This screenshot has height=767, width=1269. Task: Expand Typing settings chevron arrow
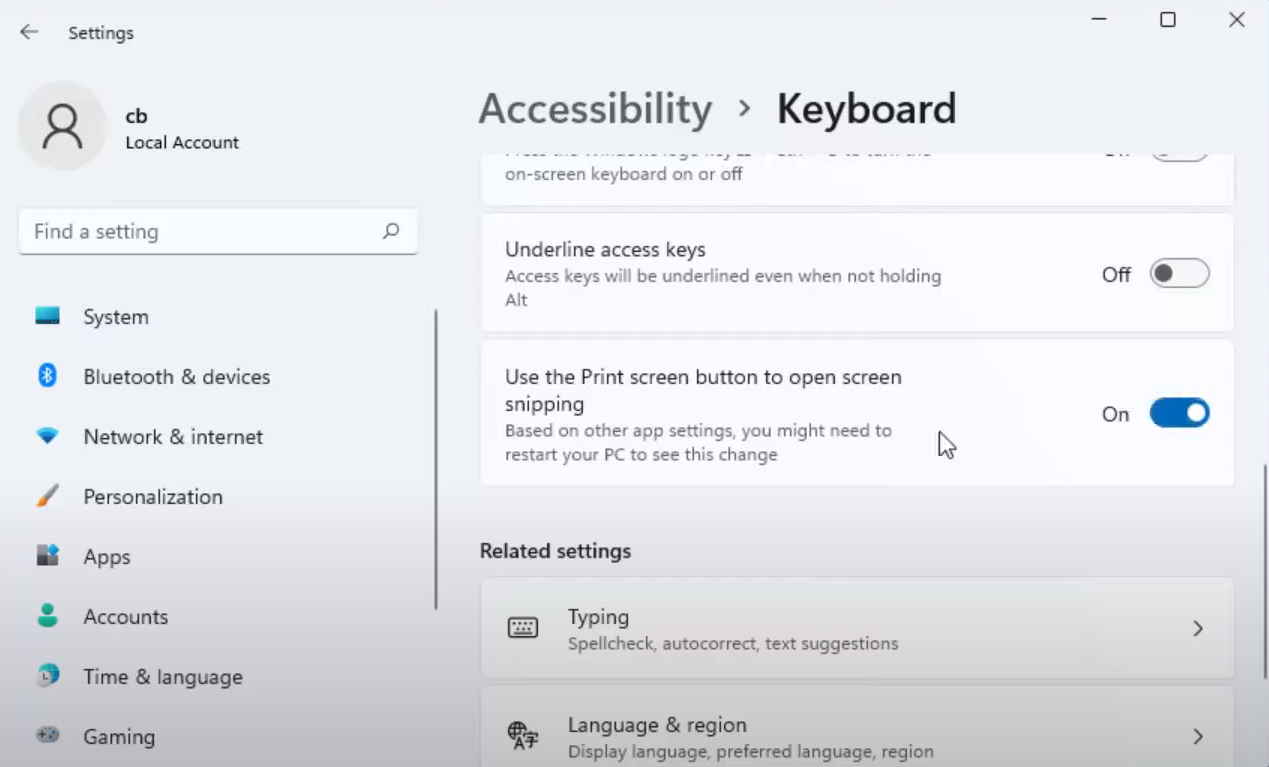tap(1197, 628)
